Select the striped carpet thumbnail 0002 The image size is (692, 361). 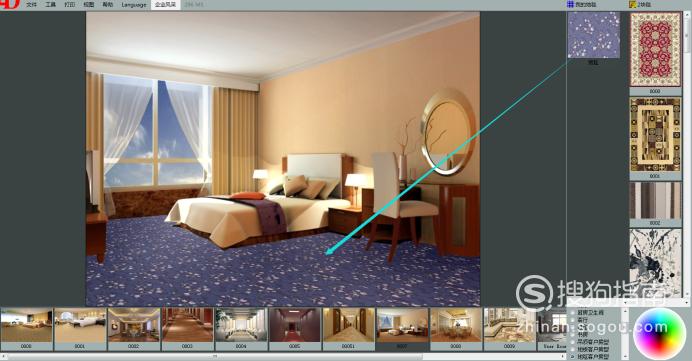655,200
